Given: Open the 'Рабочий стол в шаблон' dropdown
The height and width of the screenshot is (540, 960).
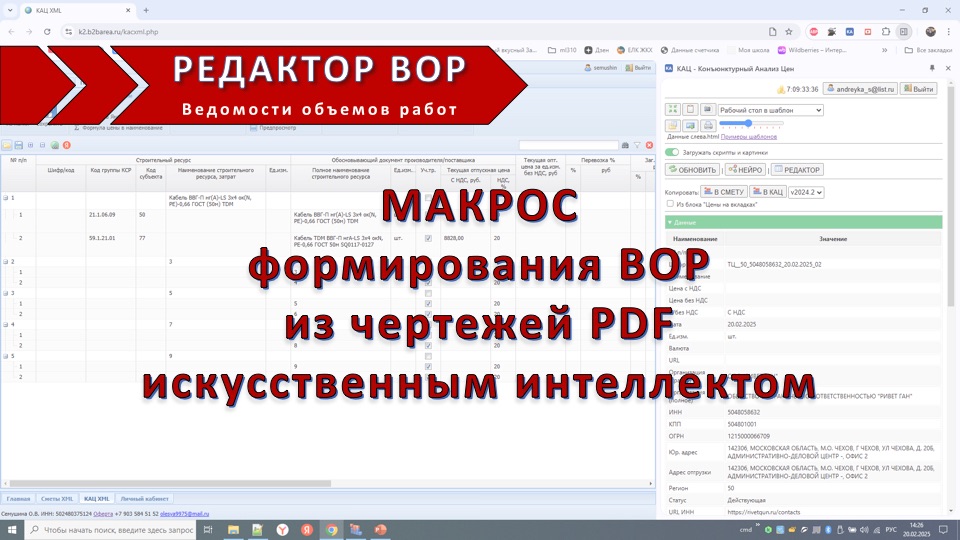Looking at the screenshot, I should (770, 110).
